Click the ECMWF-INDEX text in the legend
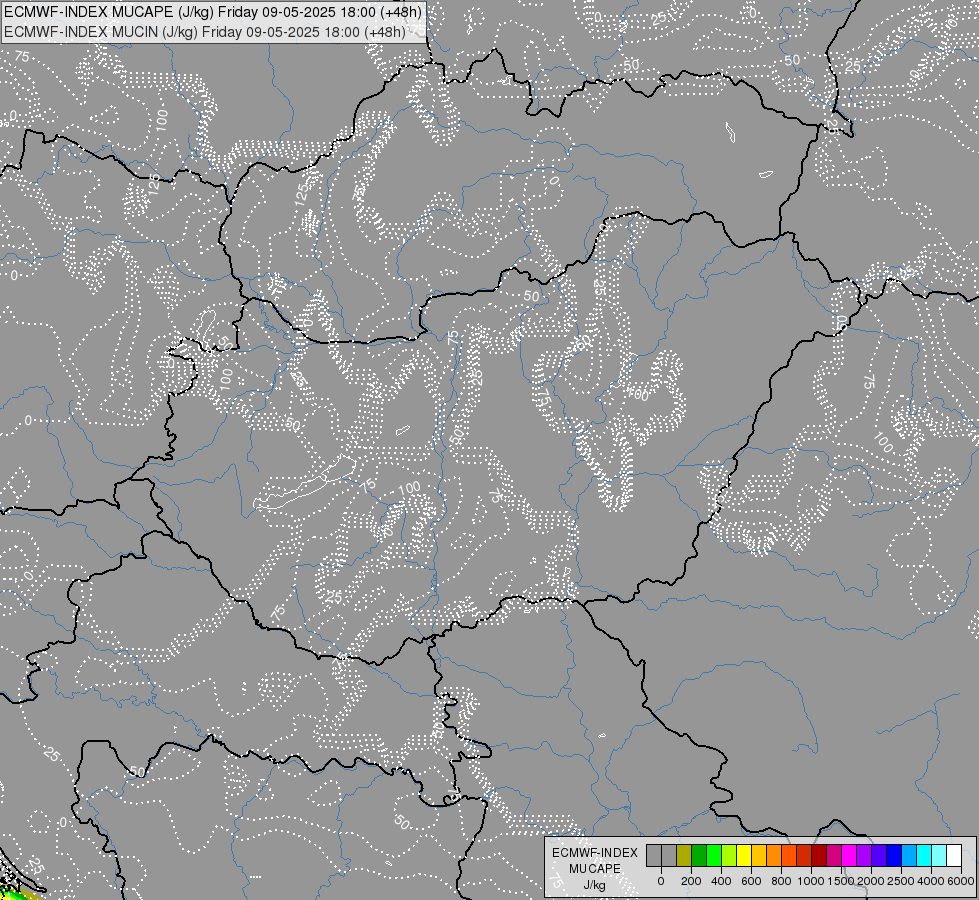The height and width of the screenshot is (900, 979). click(595, 853)
